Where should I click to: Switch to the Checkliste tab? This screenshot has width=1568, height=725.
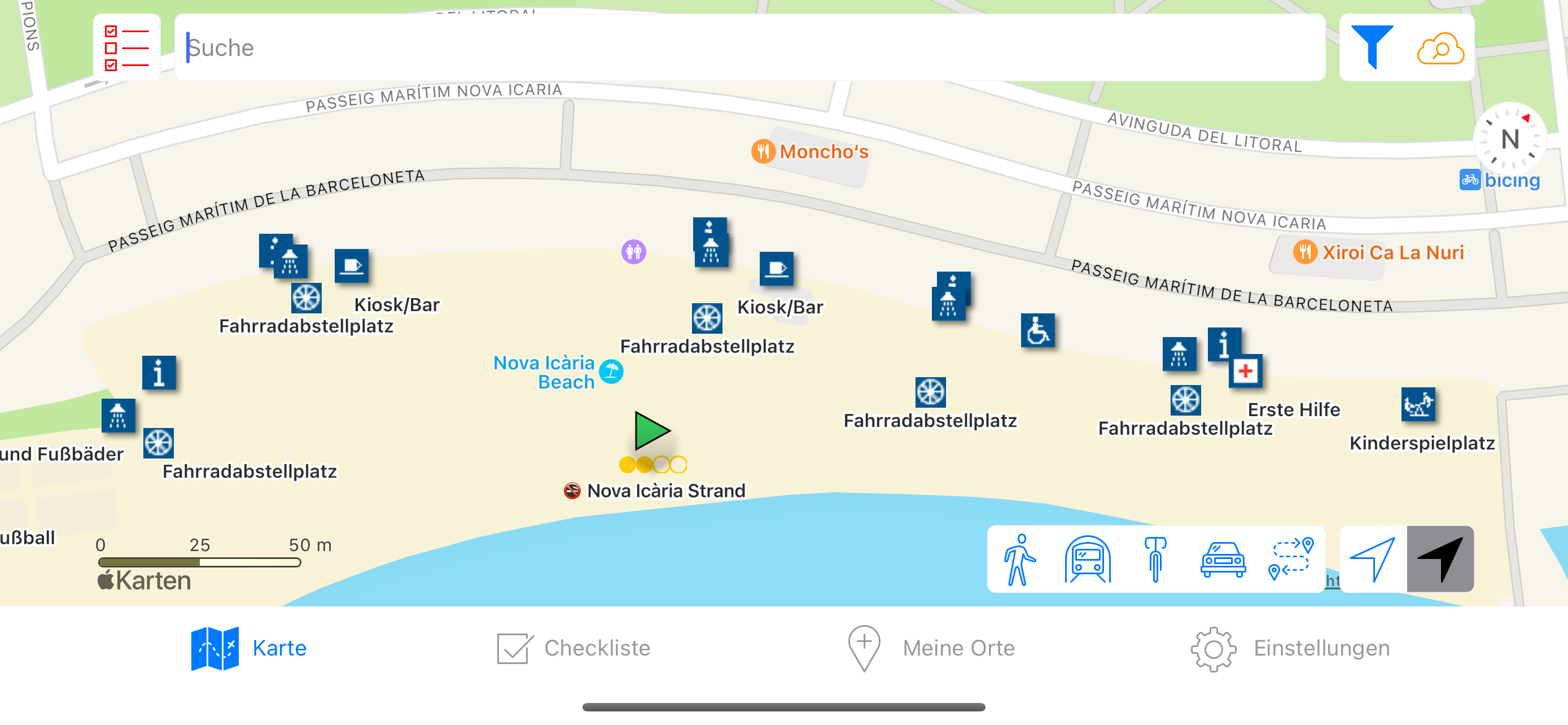pyautogui.click(x=573, y=648)
